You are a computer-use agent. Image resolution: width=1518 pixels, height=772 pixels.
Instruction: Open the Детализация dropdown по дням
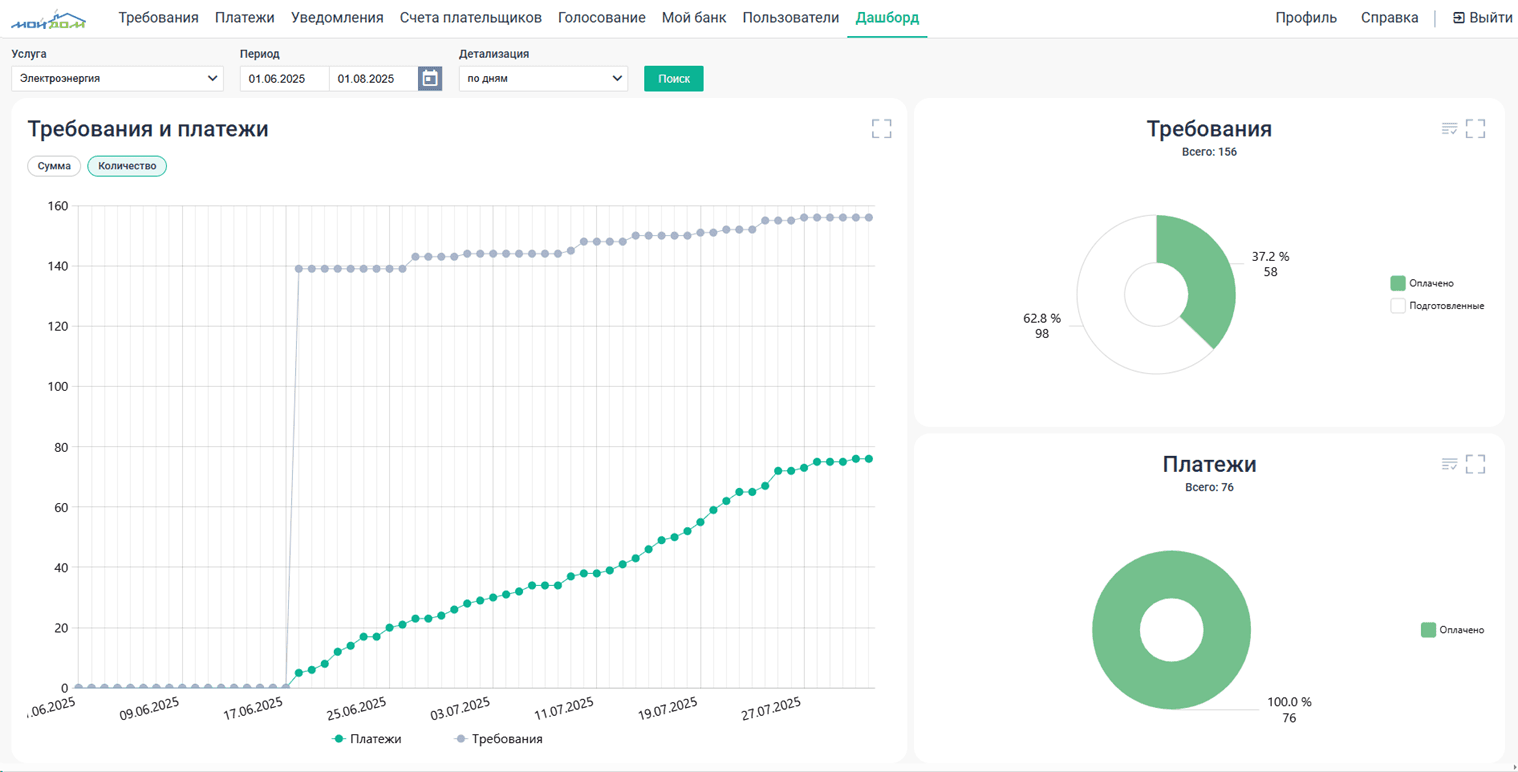543,78
